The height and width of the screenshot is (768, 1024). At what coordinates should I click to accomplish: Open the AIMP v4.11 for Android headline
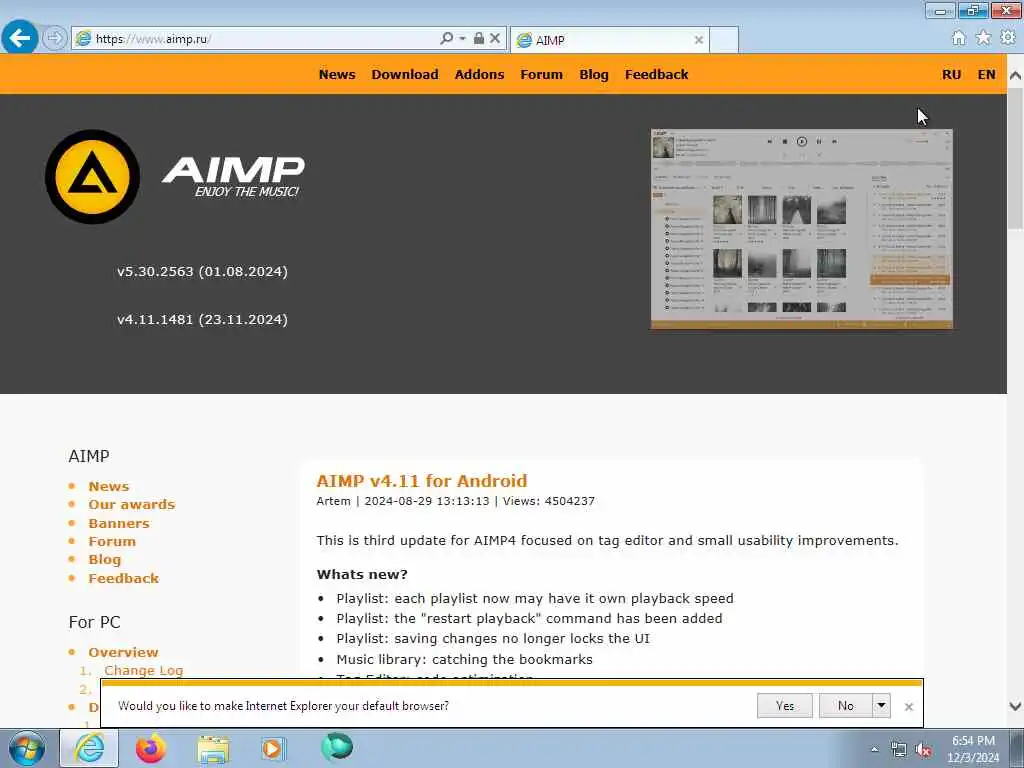[x=422, y=481]
